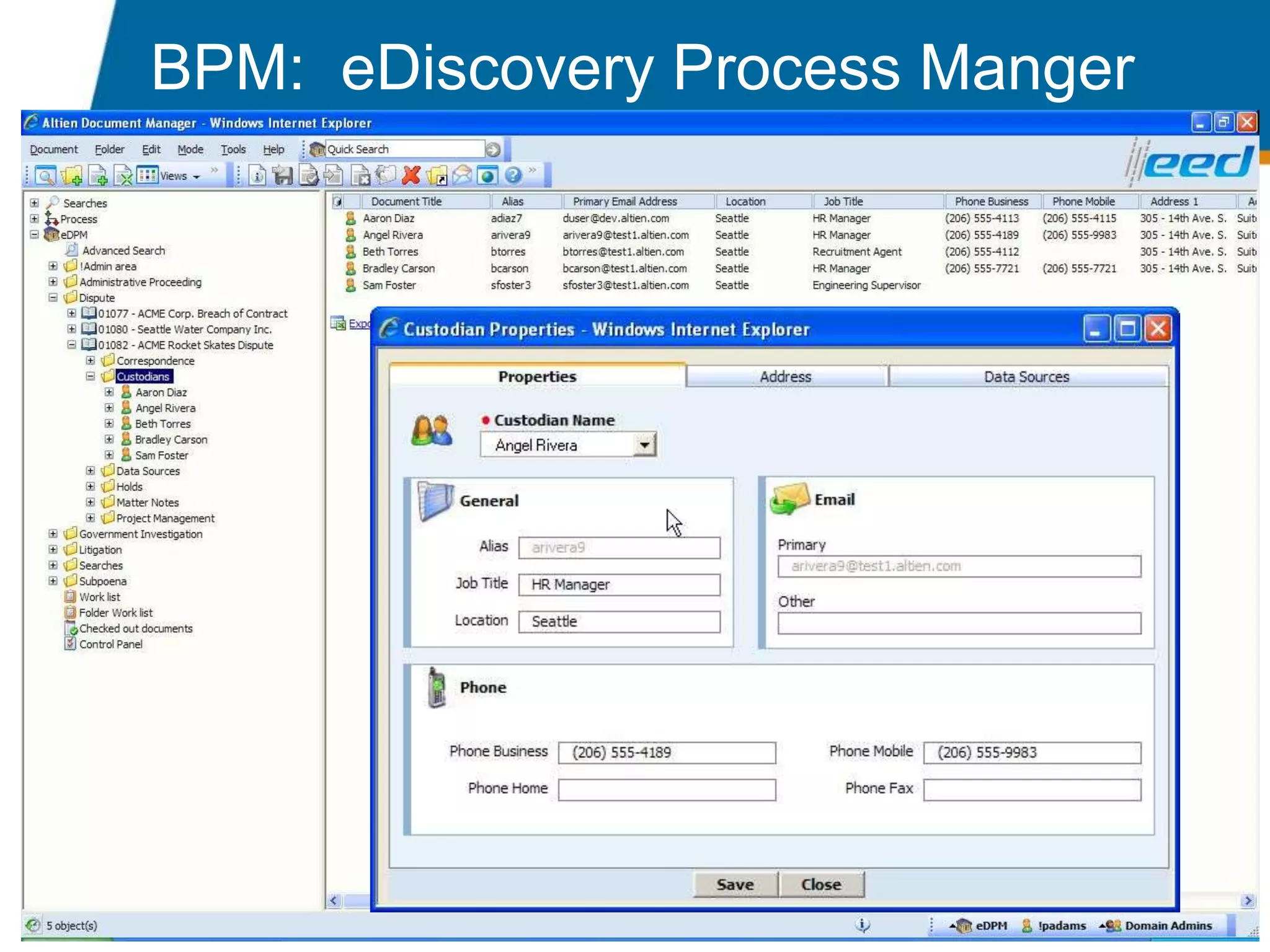Click the Quick Search input field
This screenshot has height=952, width=1270.
pos(404,149)
